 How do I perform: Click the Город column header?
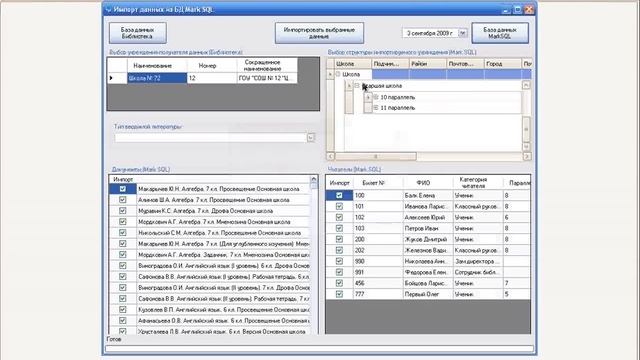pyautogui.click(x=503, y=64)
